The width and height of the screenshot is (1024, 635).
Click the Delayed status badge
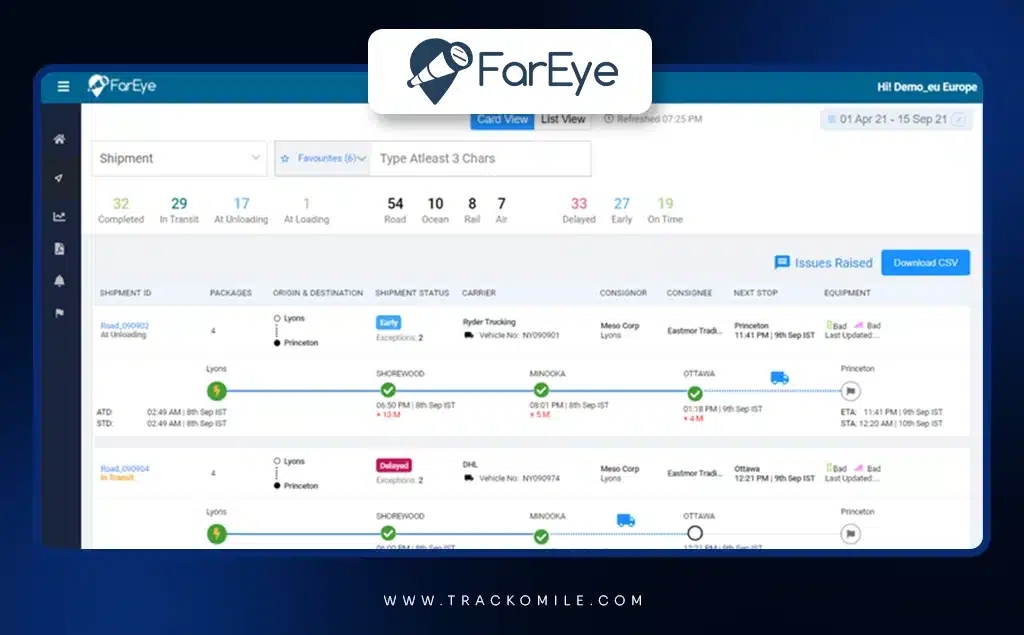tap(394, 466)
